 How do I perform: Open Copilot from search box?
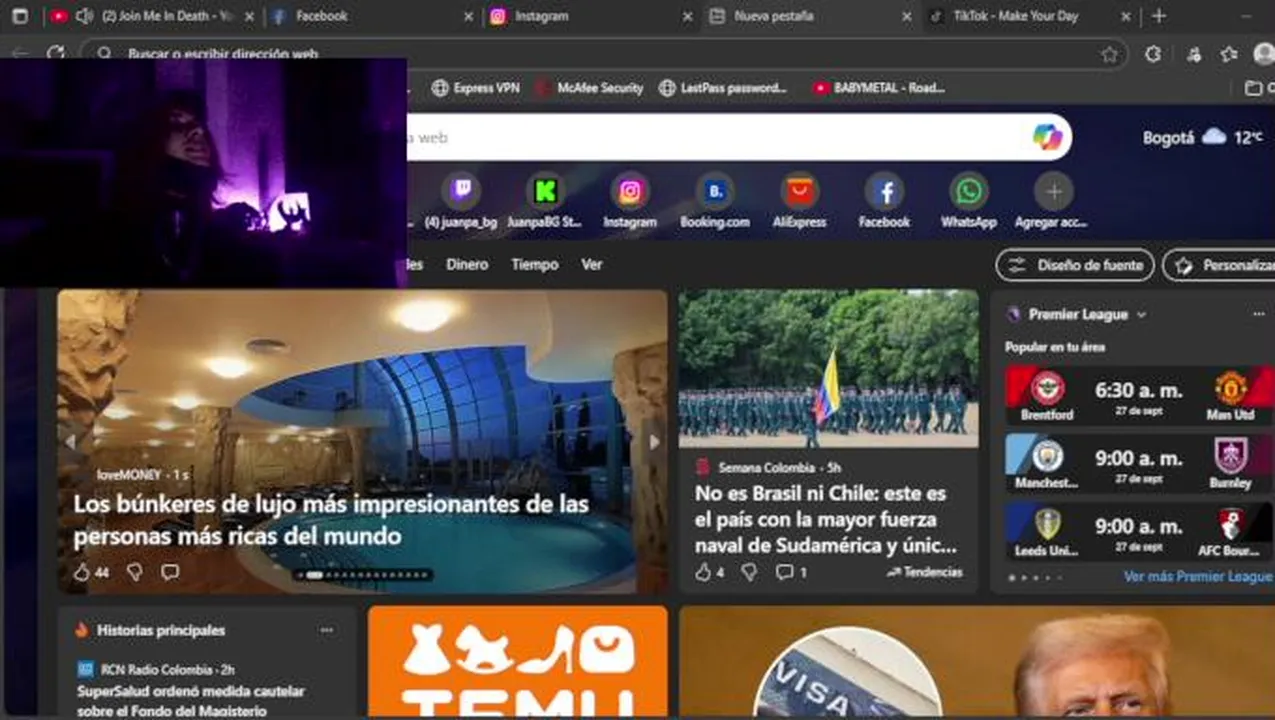tap(1047, 138)
